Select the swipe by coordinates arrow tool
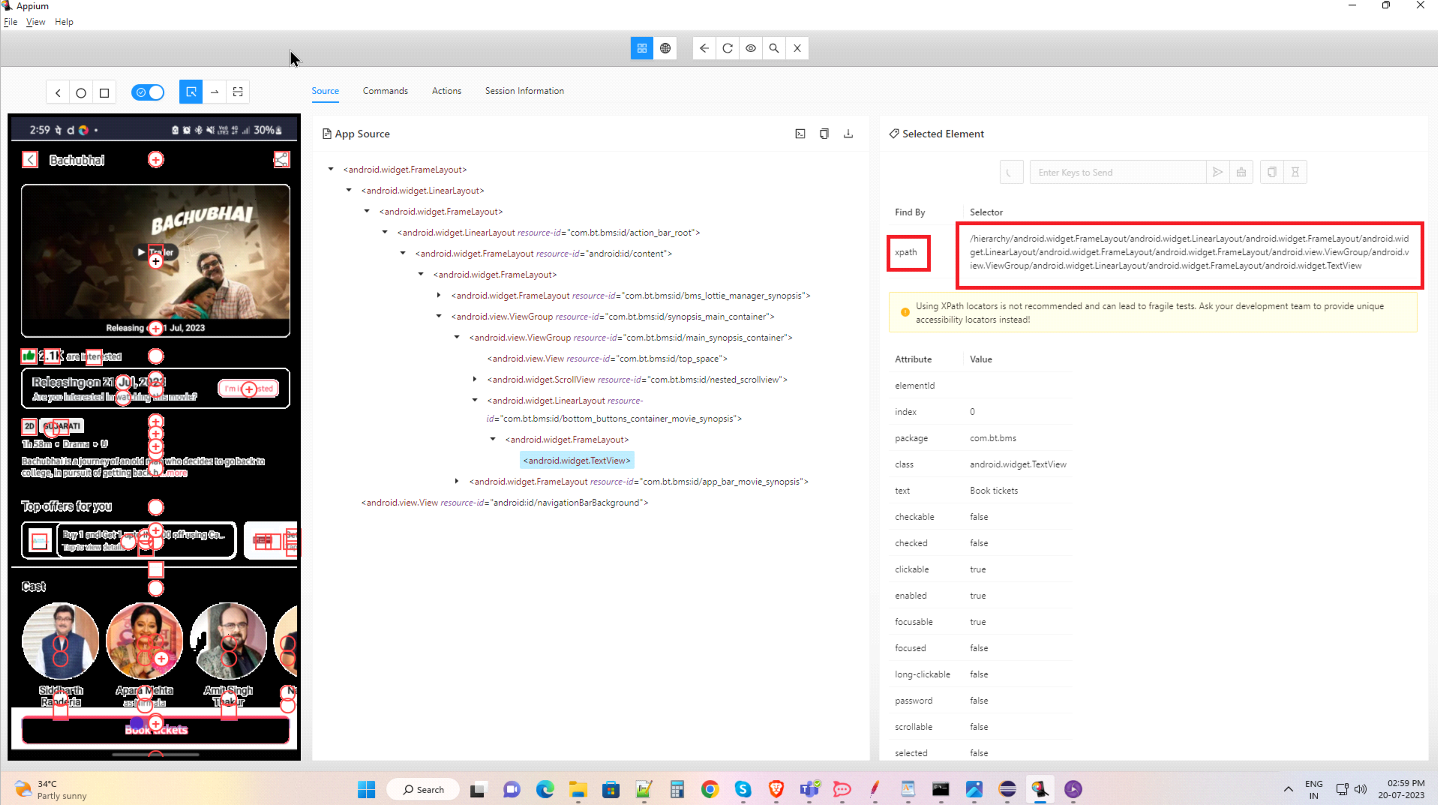1438x805 pixels. (x=214, y=92)
